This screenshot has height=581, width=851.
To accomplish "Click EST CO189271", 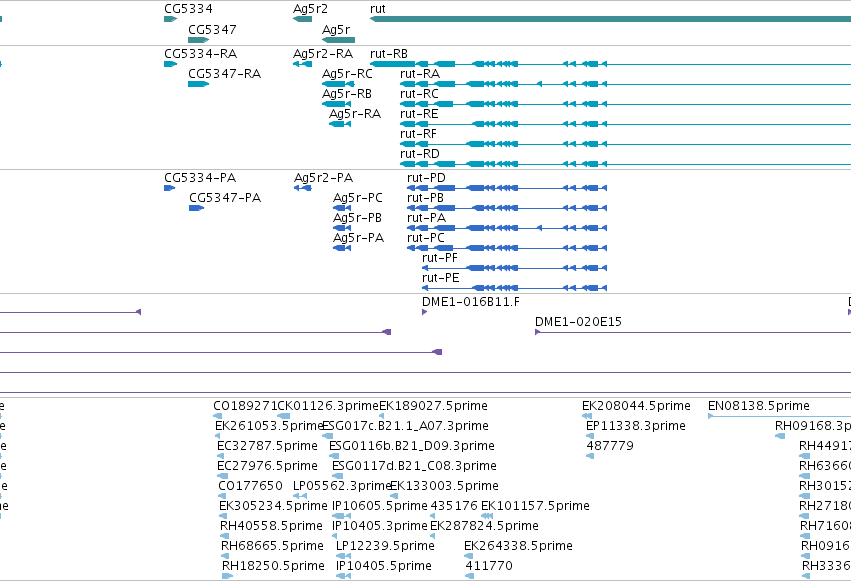I will coord(245,406).
